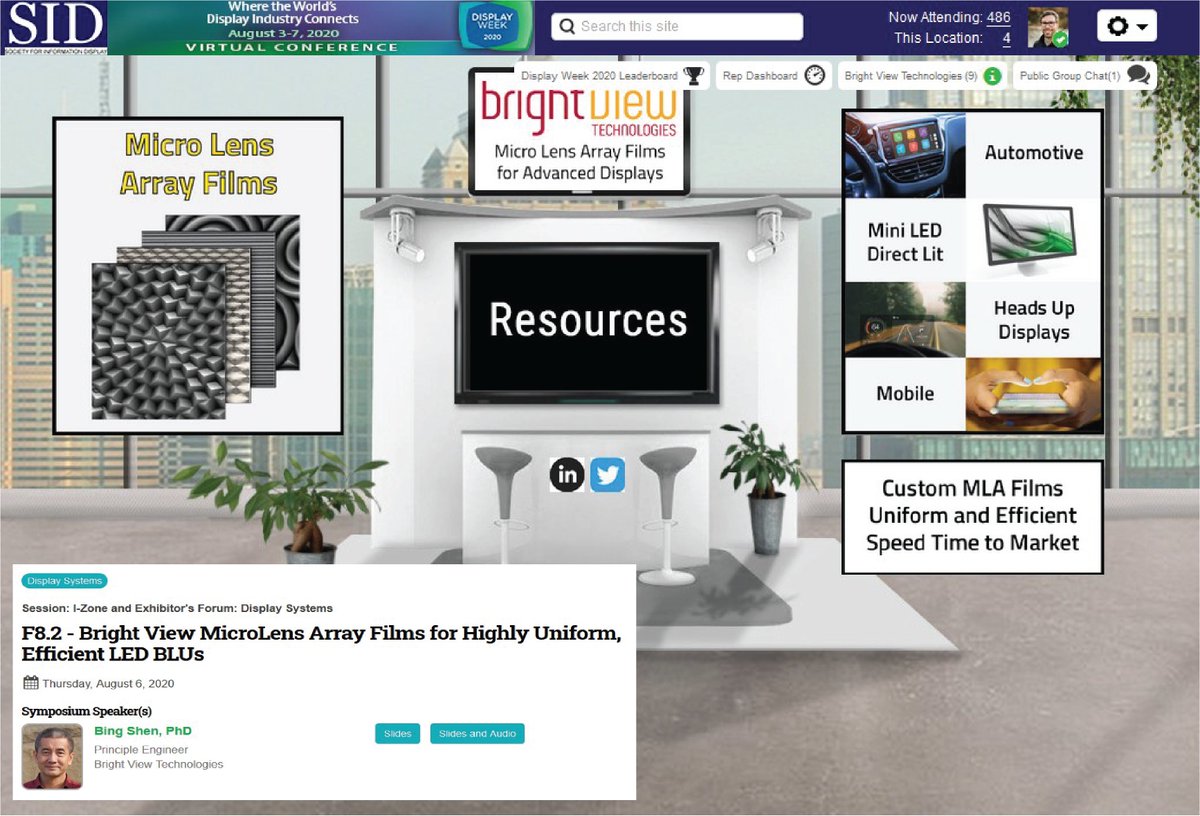Viewport: 1200px width, 816px height.
Task: Open the Automotive tile
Action: pyautogui.click(x=1034, y=153)
